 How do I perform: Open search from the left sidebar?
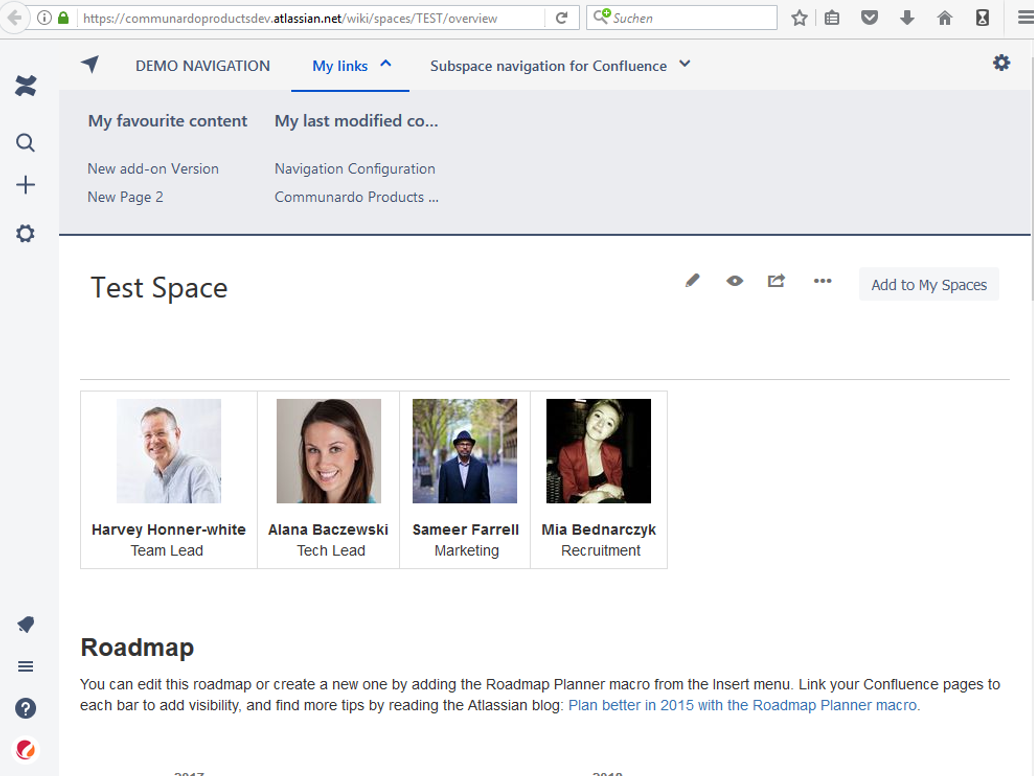point(25,142)
